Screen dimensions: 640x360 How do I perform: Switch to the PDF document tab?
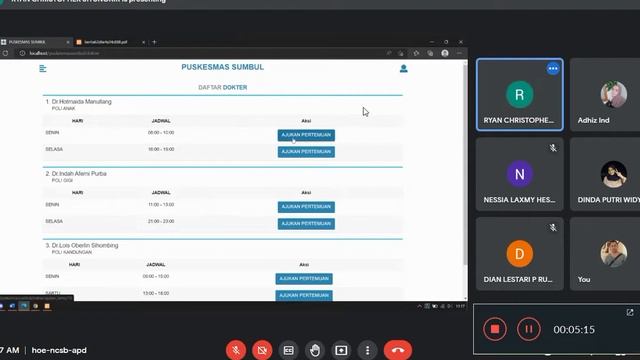tap(110, 42)
